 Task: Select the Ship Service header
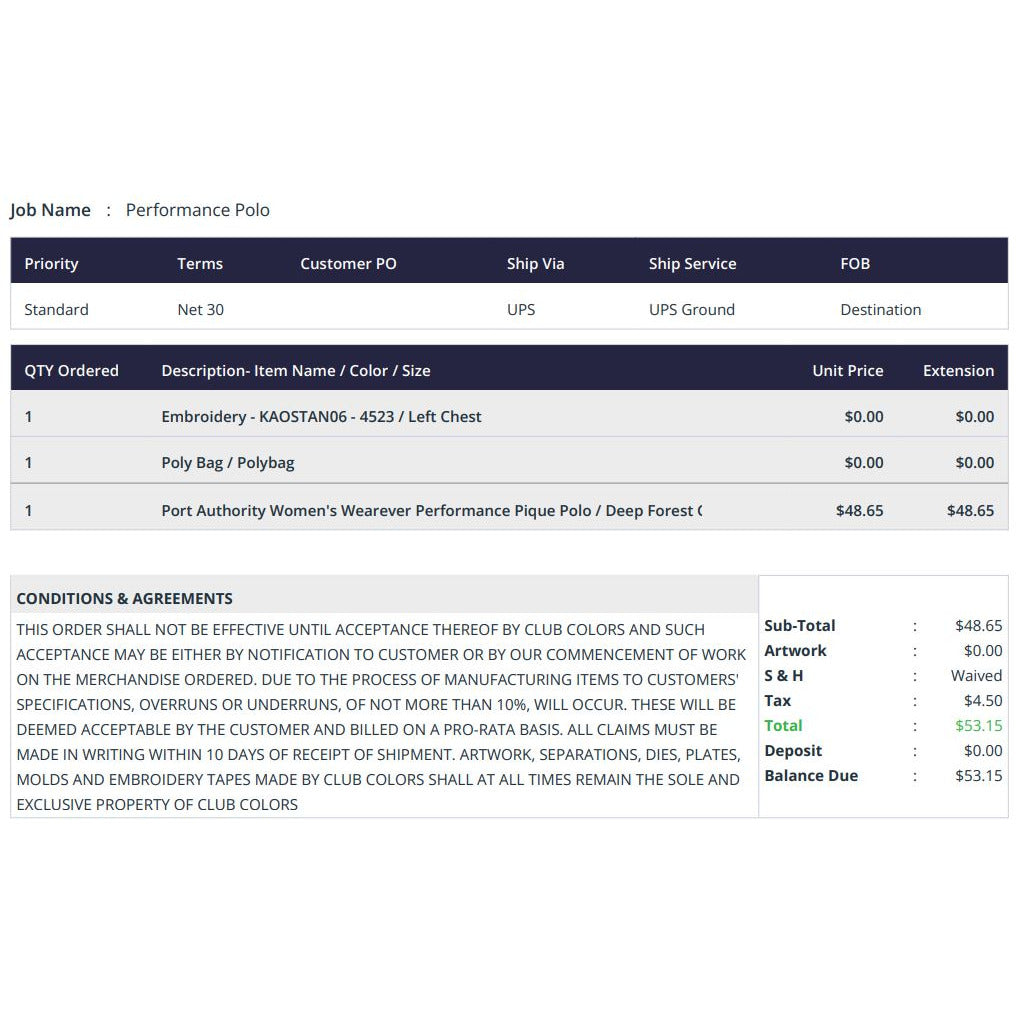pos(692,264)
